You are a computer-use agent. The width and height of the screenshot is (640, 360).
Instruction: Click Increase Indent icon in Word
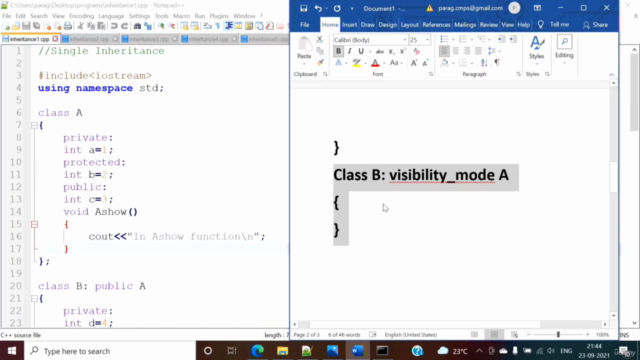[512, 39]
